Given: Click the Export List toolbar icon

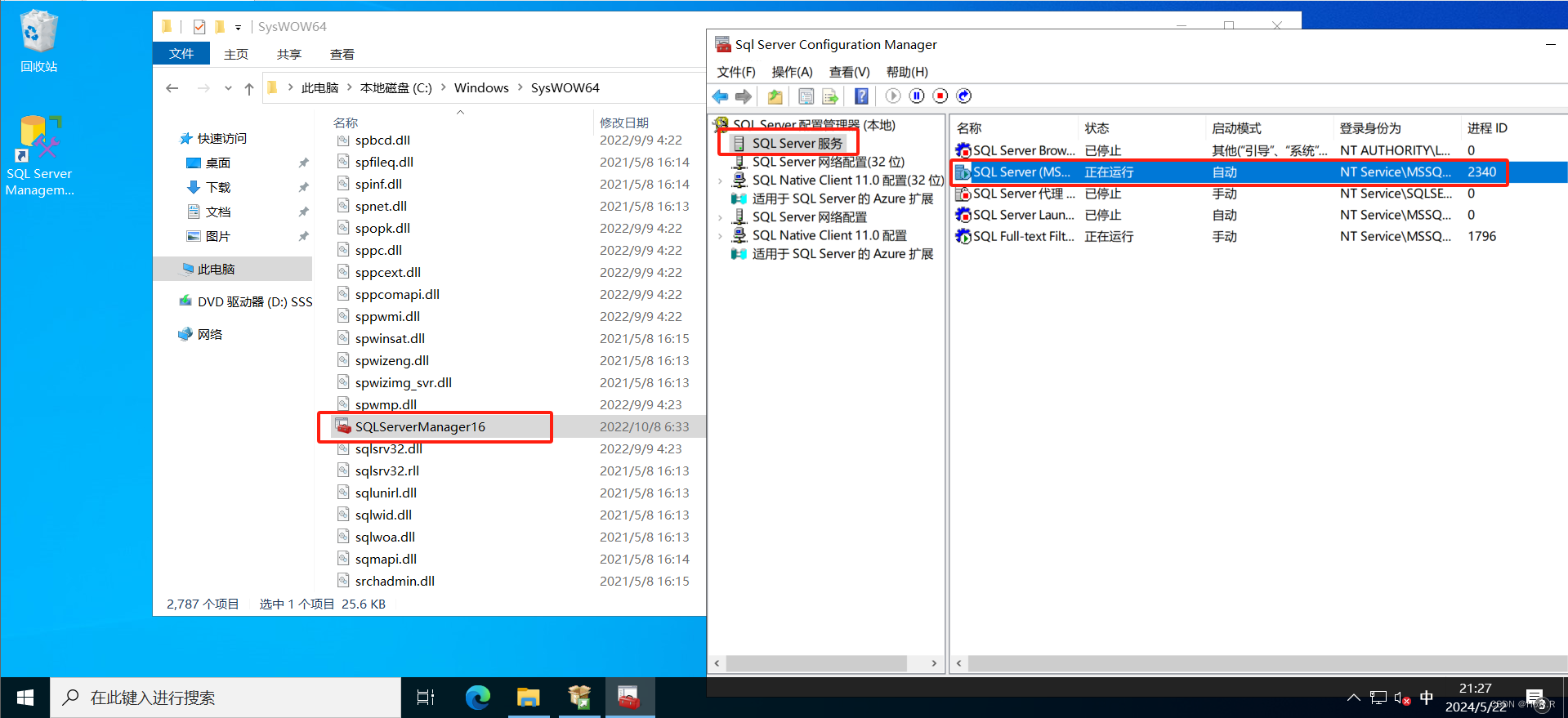Looking at the screenshot, I should click(830, 96).
